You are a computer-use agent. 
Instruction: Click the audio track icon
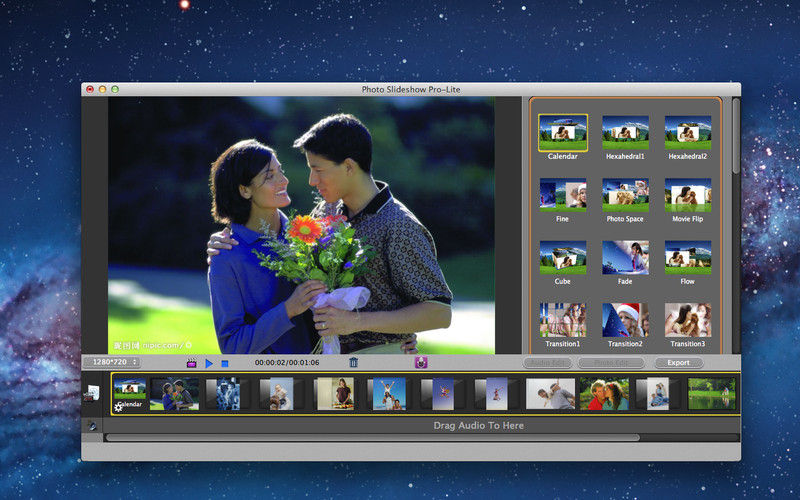(92, 425)
